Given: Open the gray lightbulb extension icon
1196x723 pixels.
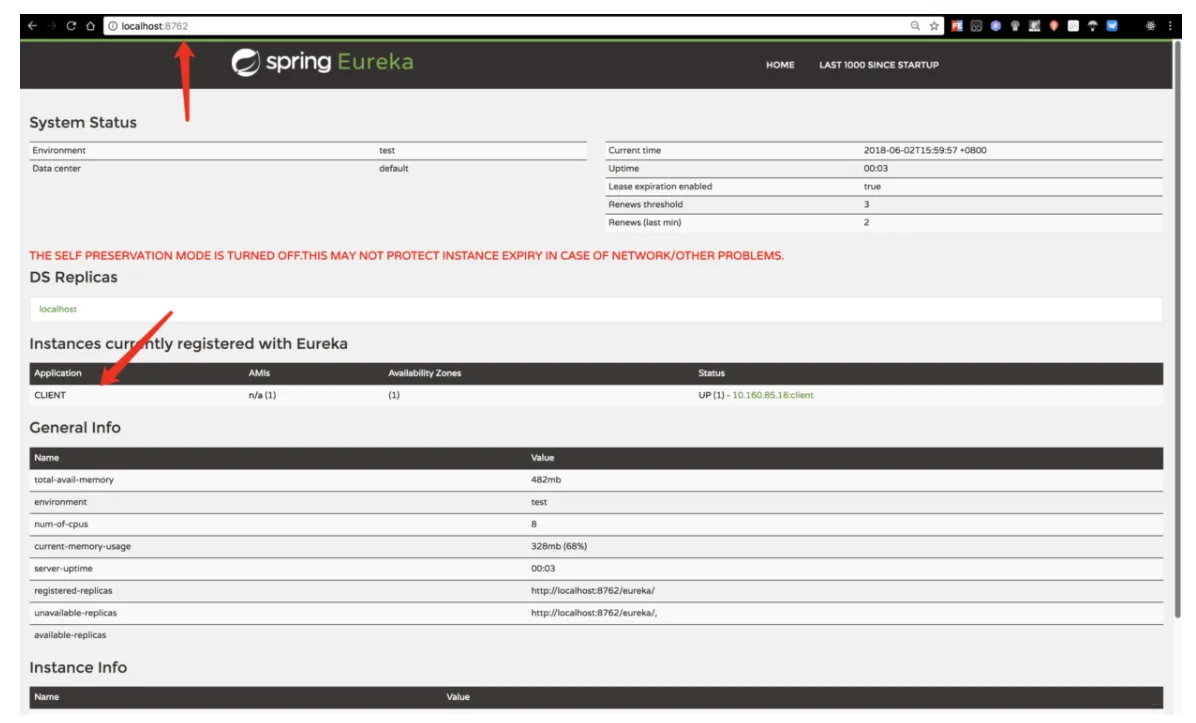Looking at the screenshot, I should pos(1014,26).
